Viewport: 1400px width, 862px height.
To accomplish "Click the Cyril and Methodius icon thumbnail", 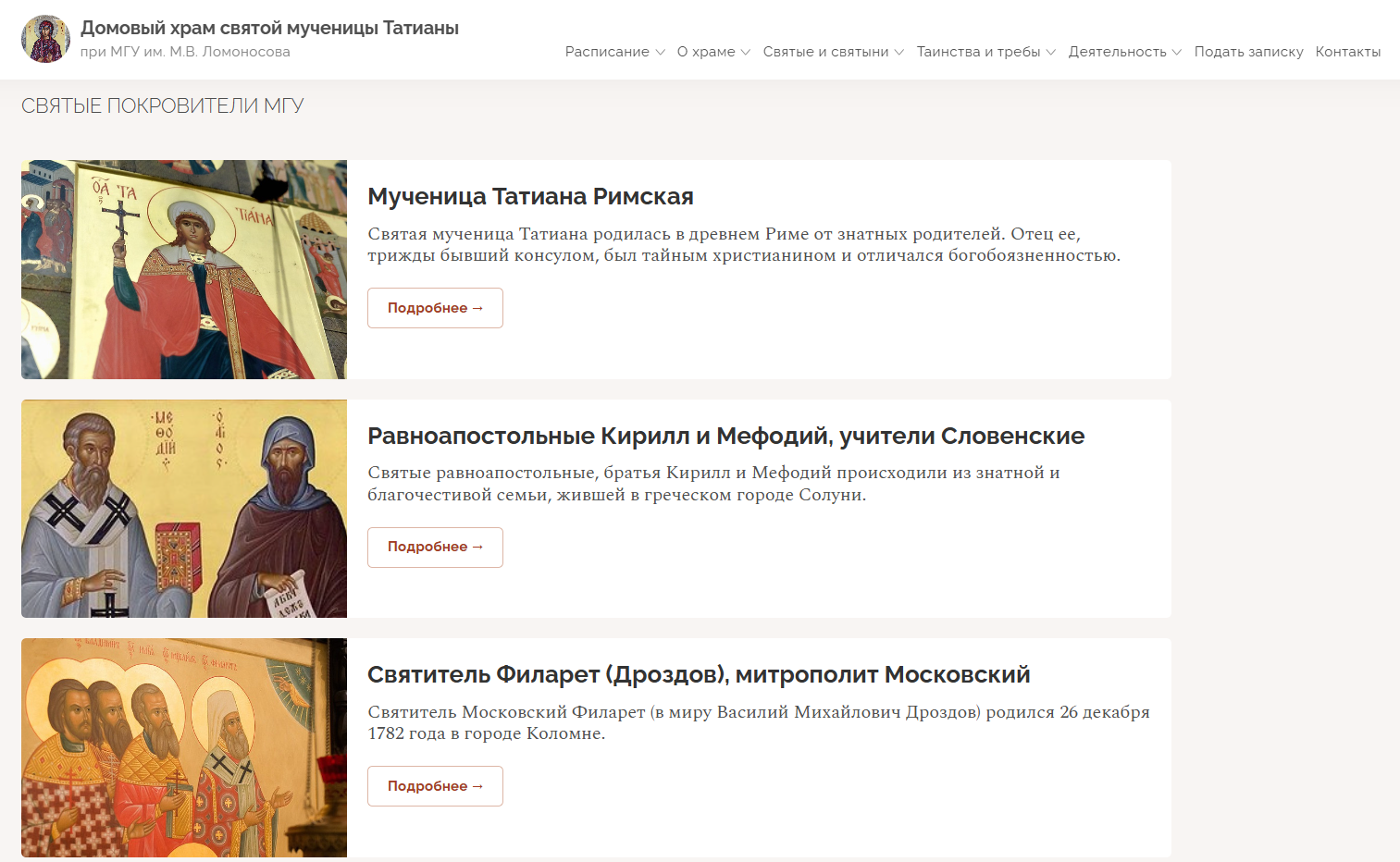I will [184, 509].
